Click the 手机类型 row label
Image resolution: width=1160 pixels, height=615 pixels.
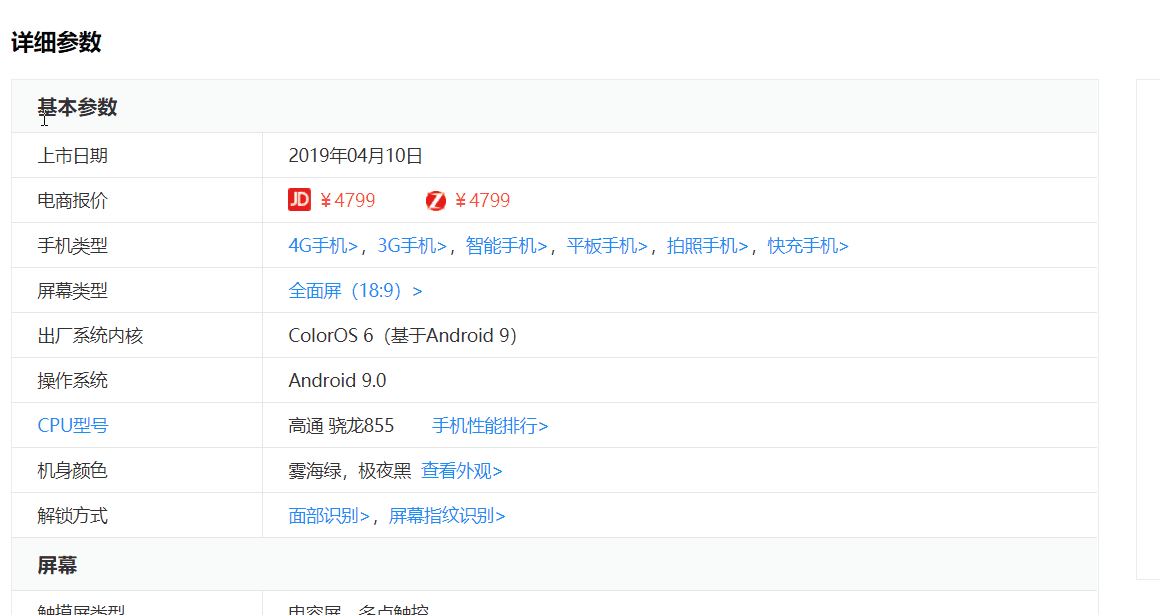click(x=72, y=246)
